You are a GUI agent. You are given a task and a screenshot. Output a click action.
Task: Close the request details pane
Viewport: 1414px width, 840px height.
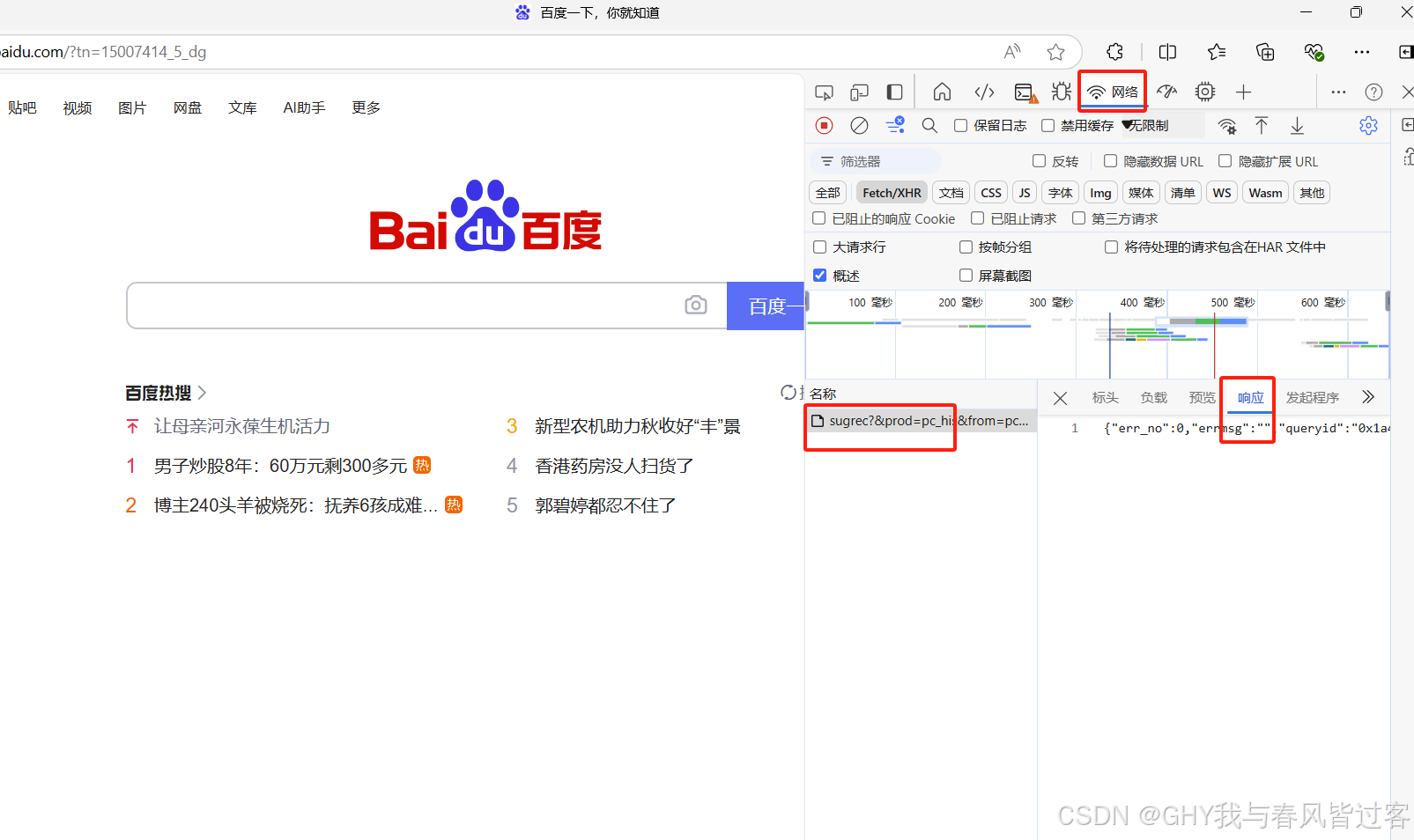click(1061, 399)
